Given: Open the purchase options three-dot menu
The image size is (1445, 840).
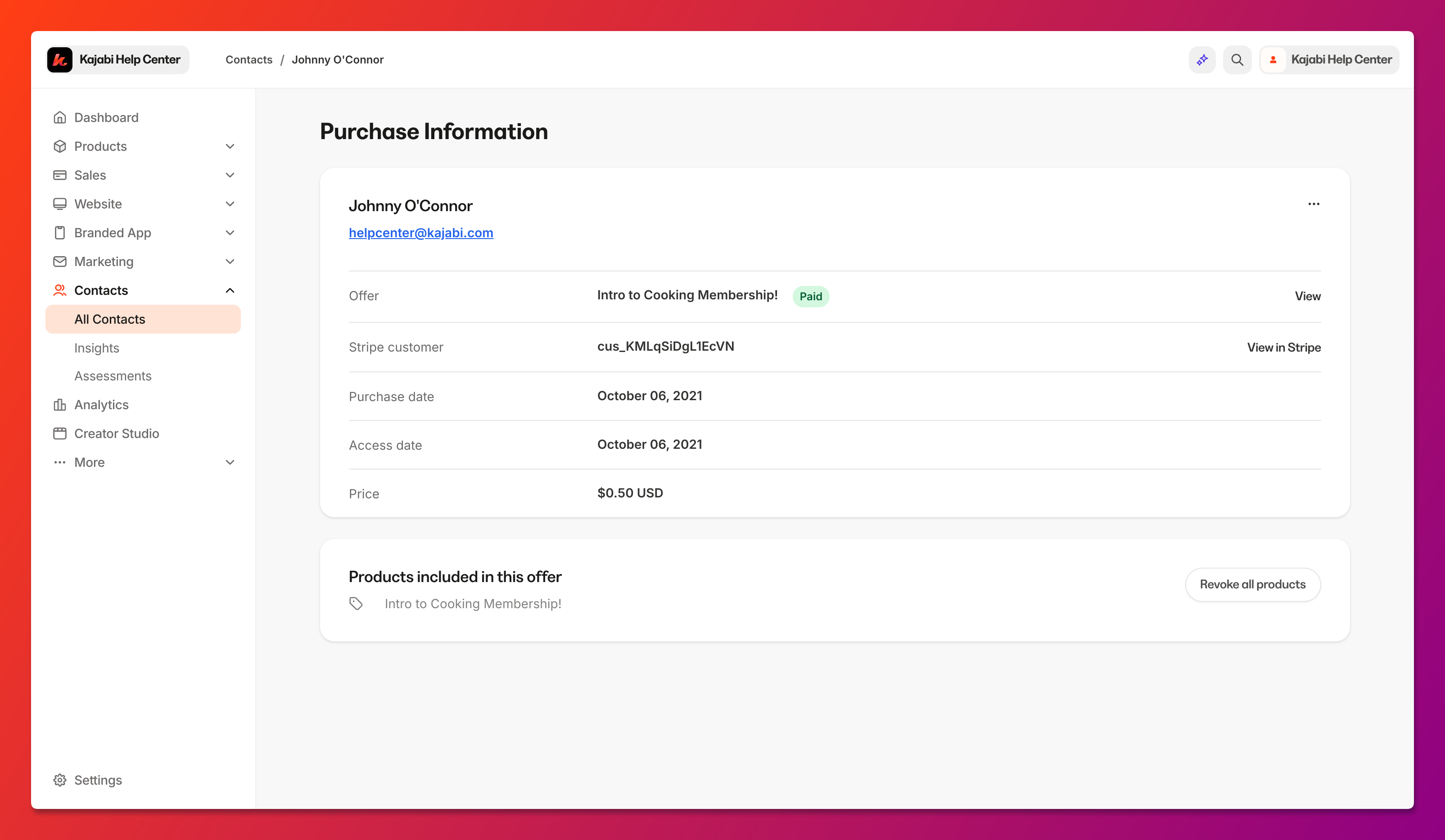Looking at the screenshot, I should pyautogui.click(x=1314, y=204).
